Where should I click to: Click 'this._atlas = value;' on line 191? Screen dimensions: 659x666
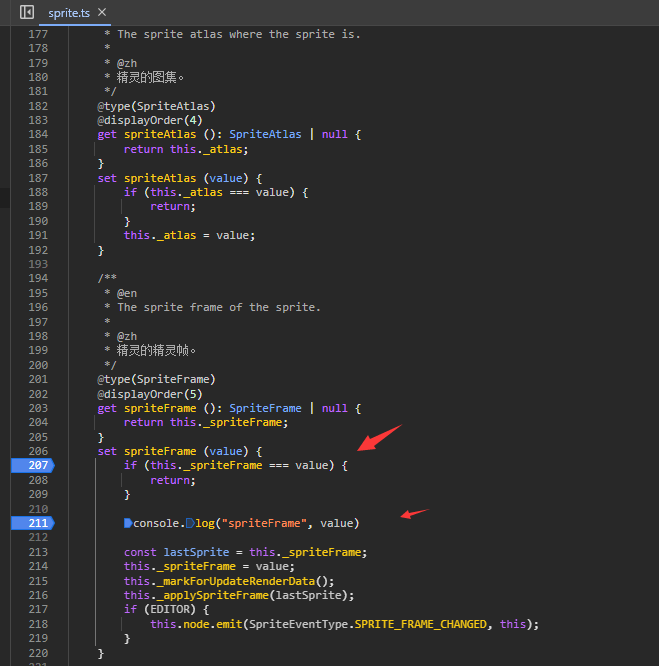189,235
